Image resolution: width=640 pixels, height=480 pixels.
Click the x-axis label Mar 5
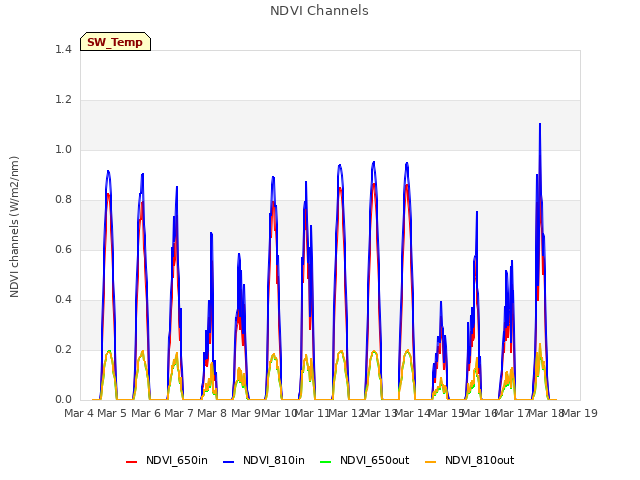(x=112, y=413)
